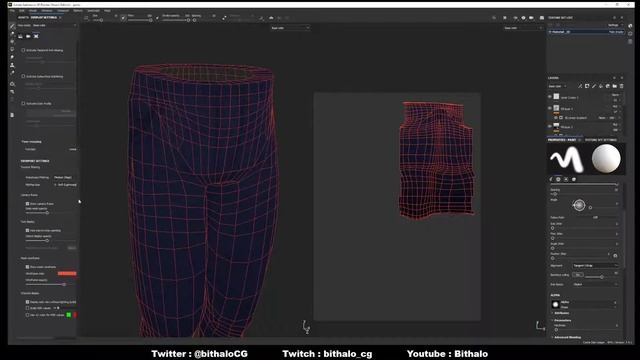Select the Projection tool in left toolbar
The image size is (640, 360).
(12, 42)
